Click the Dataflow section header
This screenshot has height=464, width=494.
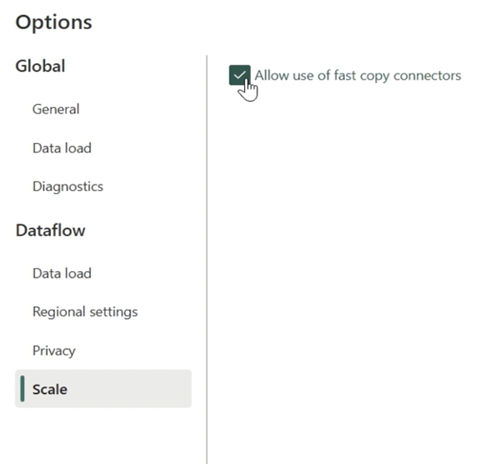(x=51, y=230)
